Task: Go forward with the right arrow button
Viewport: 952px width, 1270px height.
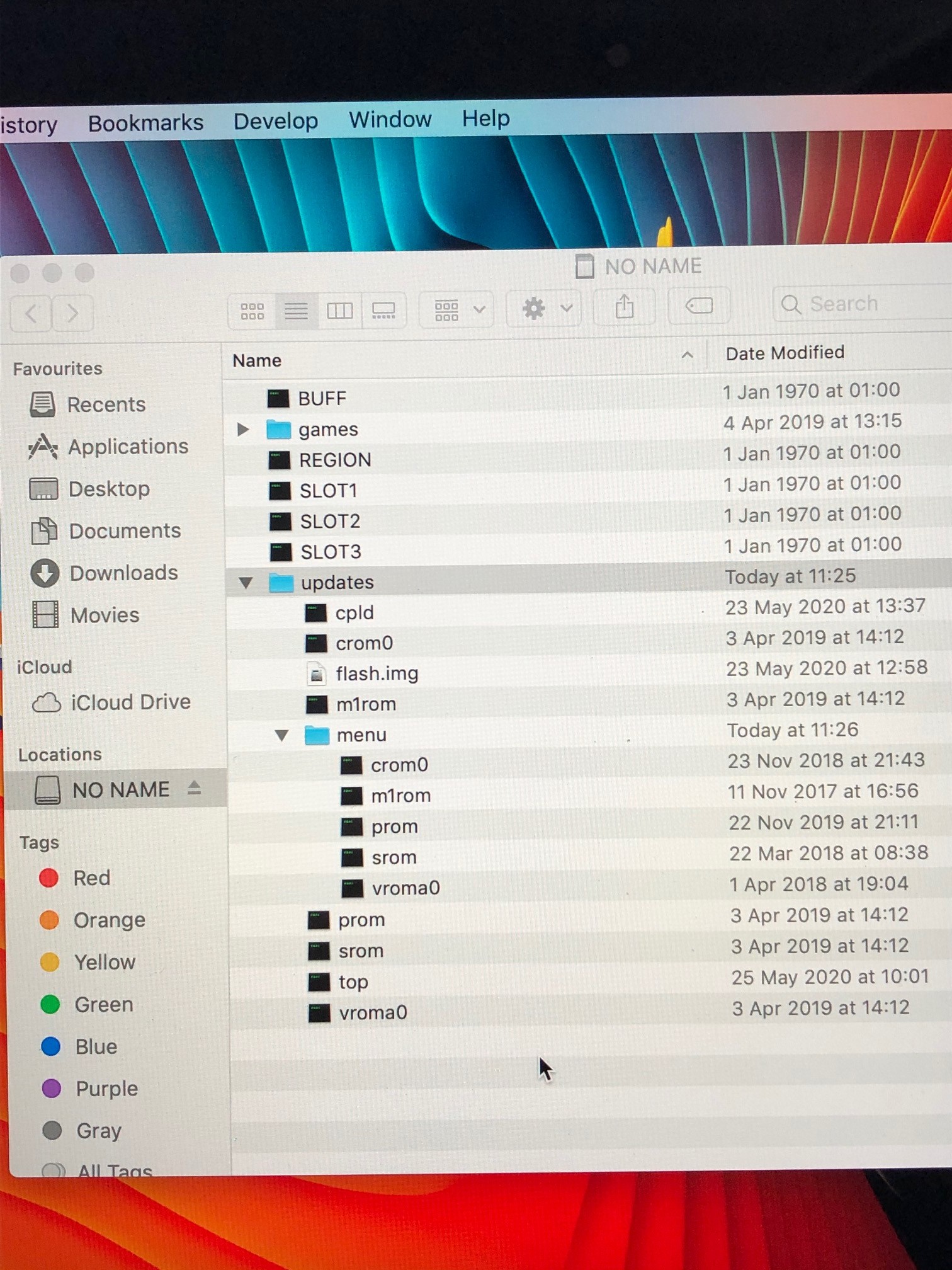Action: coord(72,312)
